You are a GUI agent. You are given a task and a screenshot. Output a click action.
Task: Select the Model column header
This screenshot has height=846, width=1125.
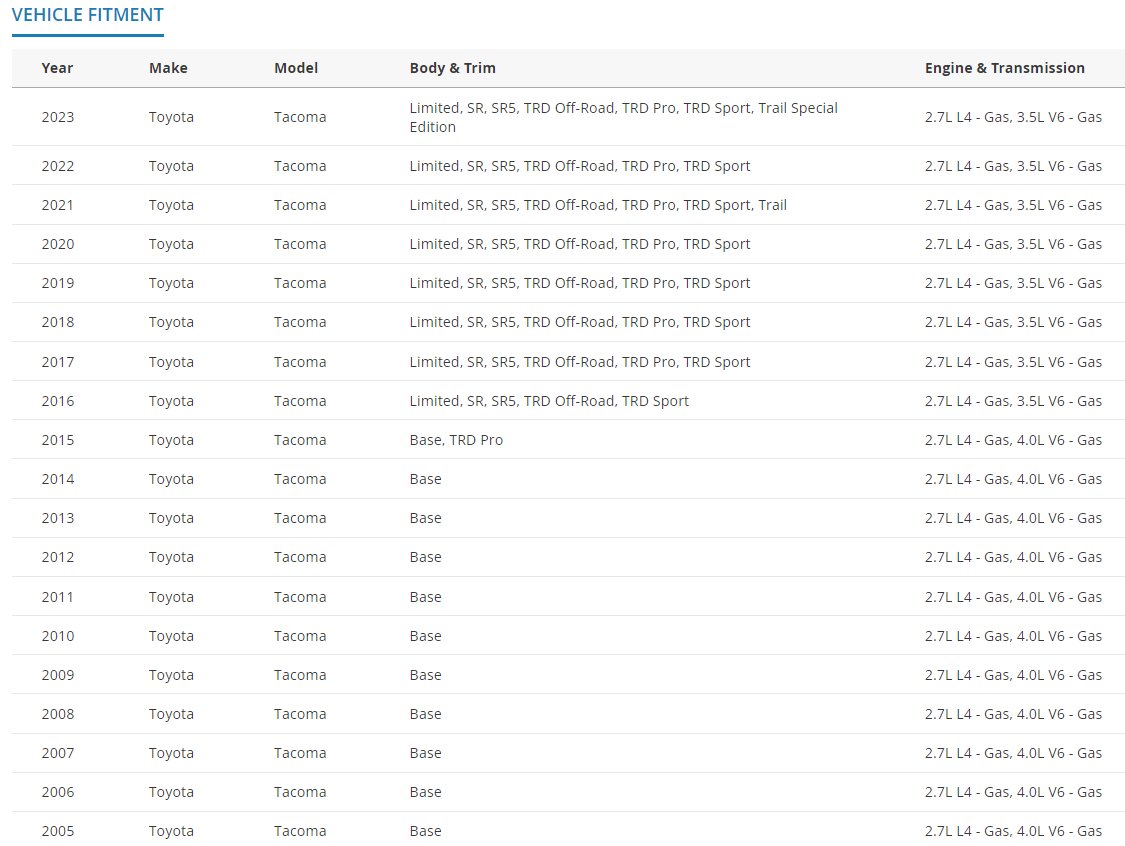pos(296,68)
